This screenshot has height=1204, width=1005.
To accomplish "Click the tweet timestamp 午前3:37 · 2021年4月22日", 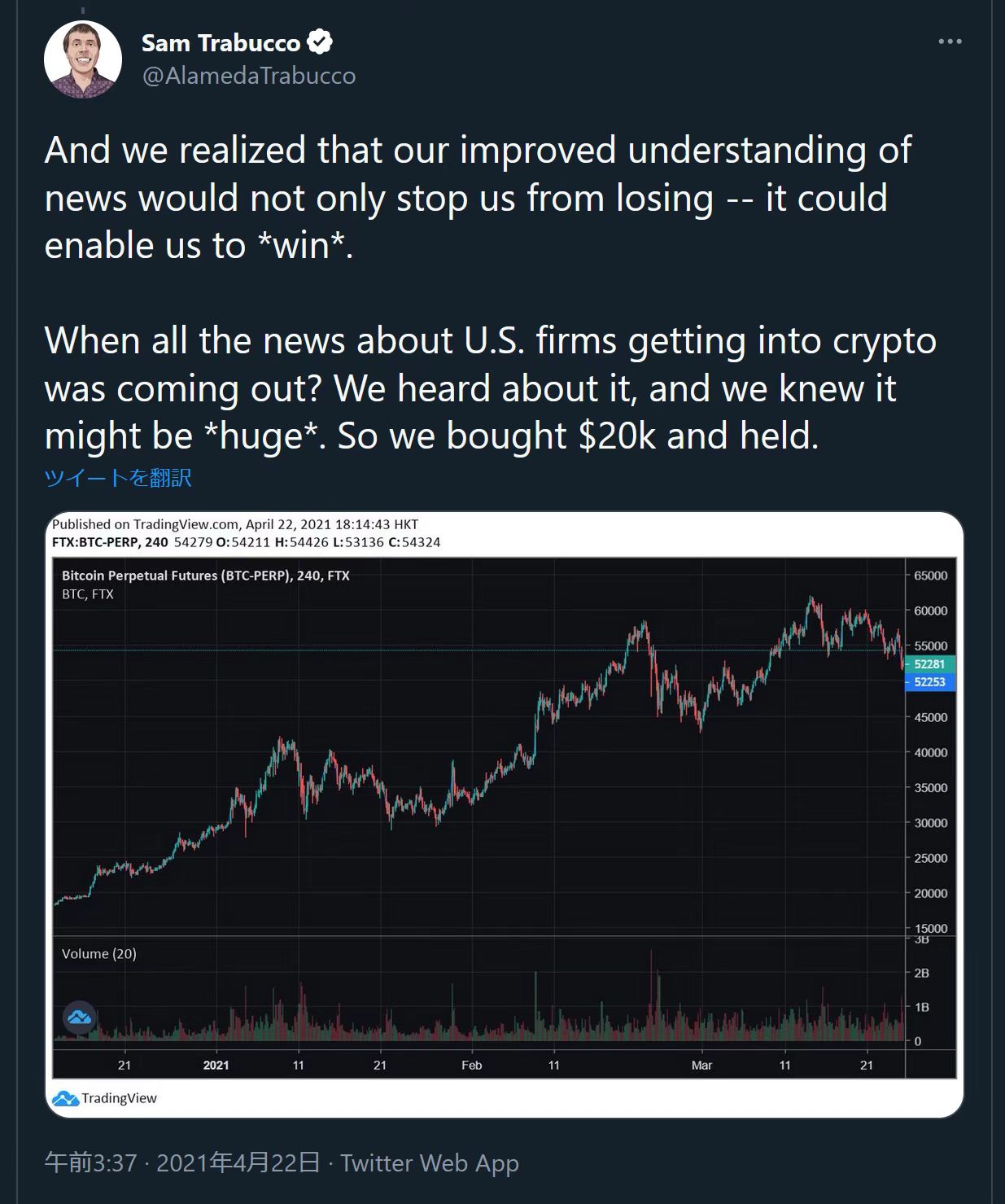I will point(182,1162).
